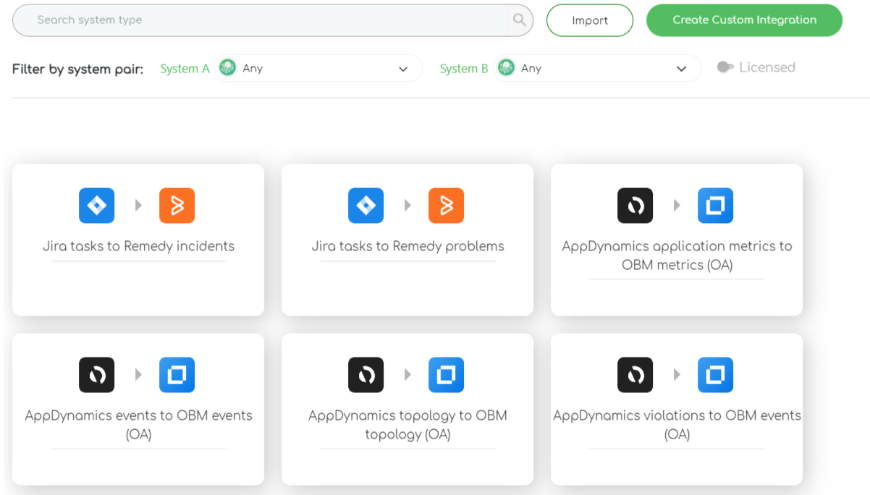Click OBM icon on violations card
This screenshot has height=495, width=870.
pyautogui.click(x=715, y=375)
